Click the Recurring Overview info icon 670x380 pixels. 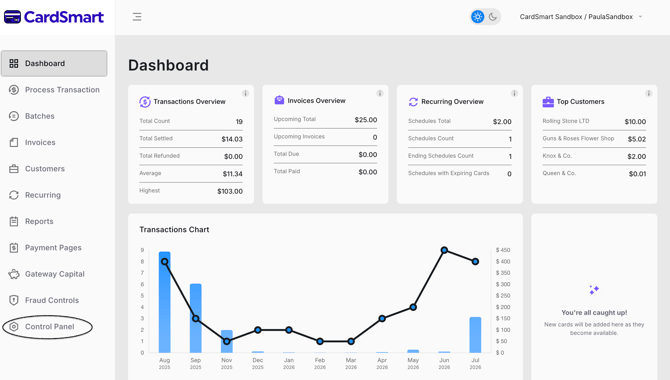point(514,93)
